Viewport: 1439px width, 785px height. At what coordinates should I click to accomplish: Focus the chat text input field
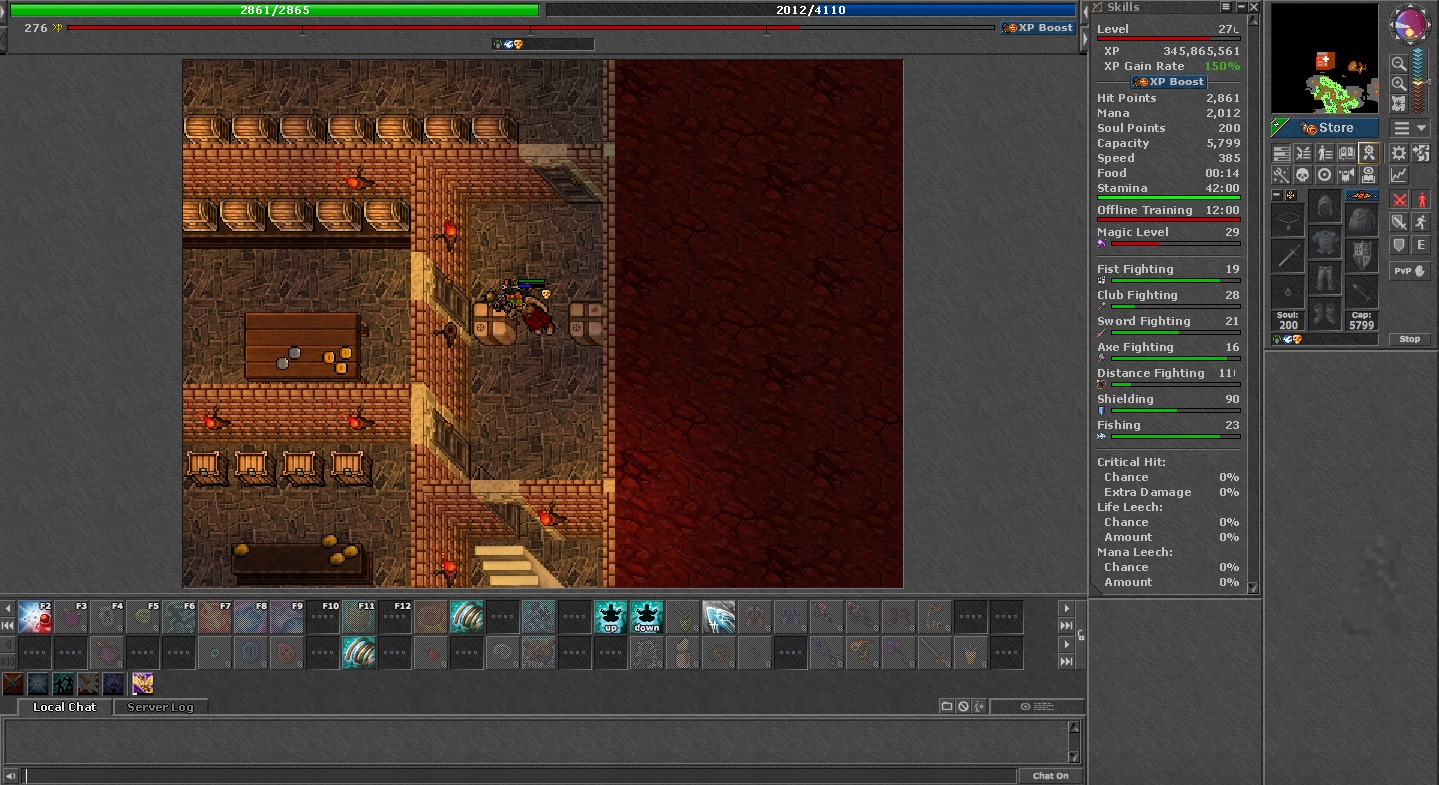pos(520,775)
